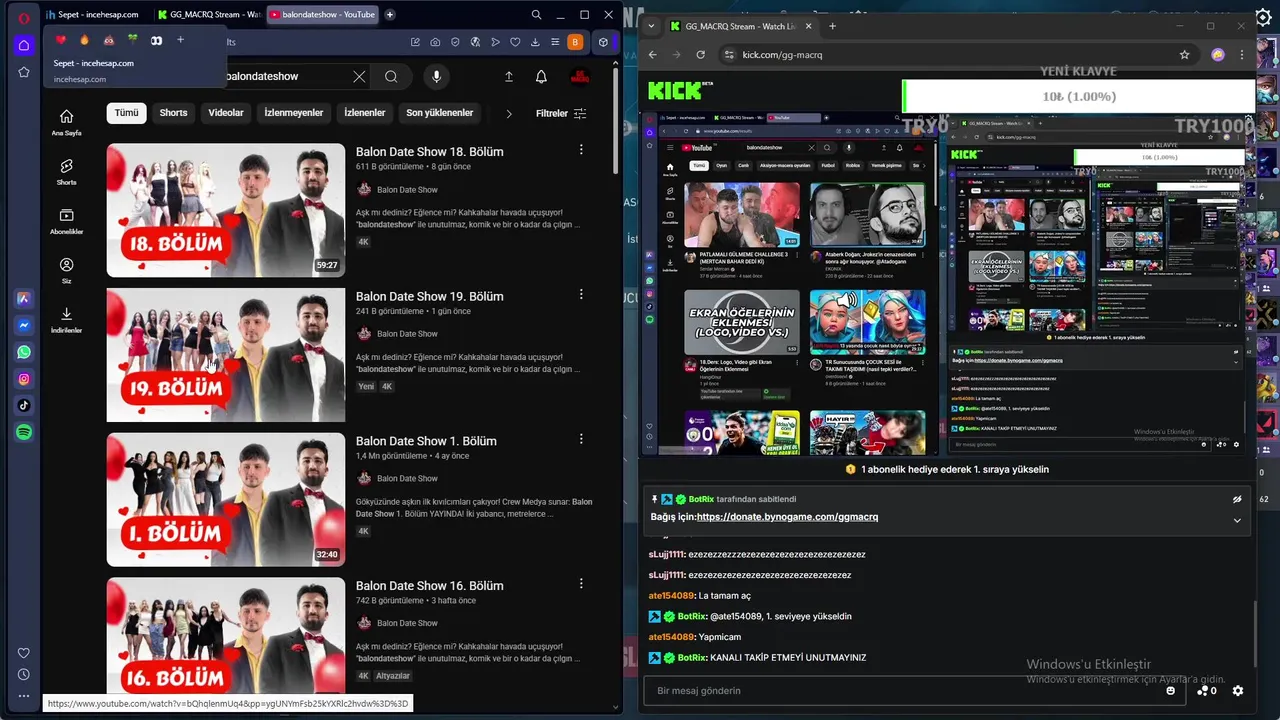Open Instagram in Opera sidebar
The width and height of the screenshot is (1280, 720).
coord(24,379)
